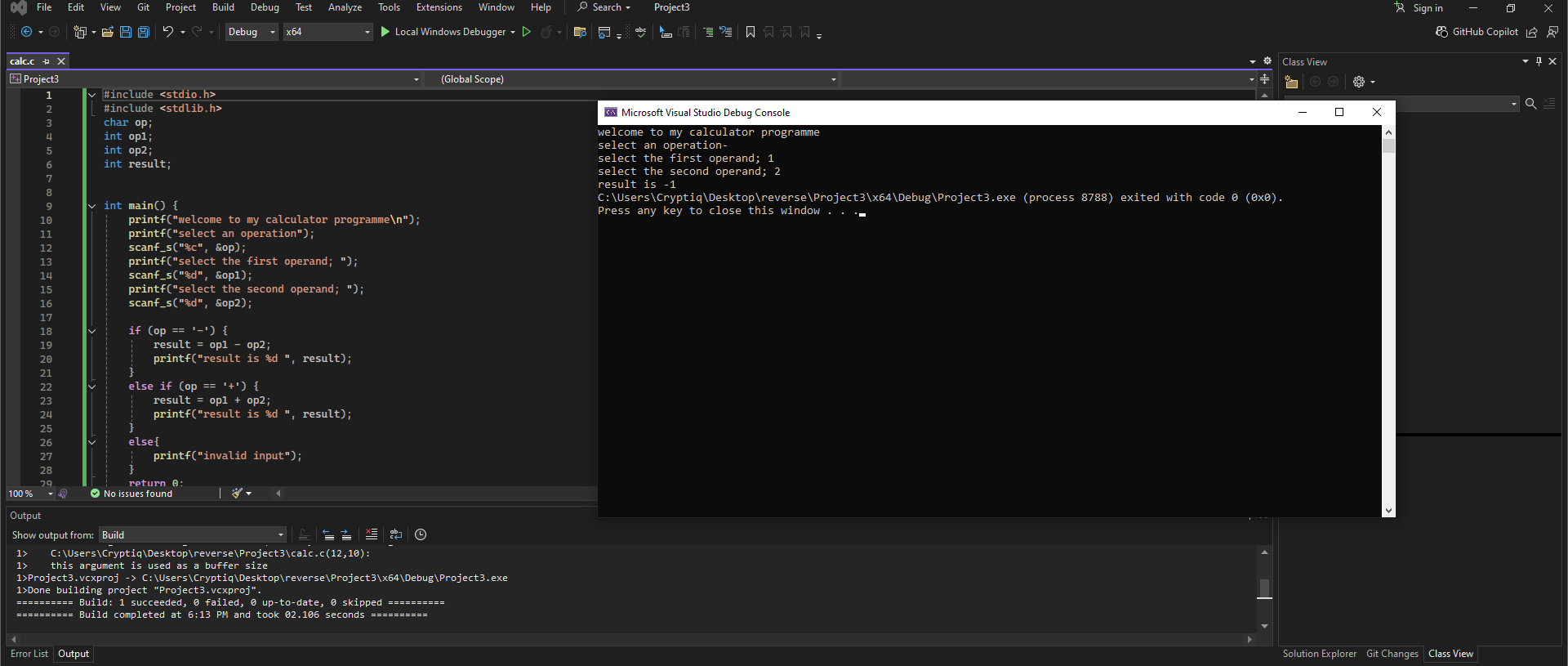
Task: Toggle auto-hide pin on Class View
Action: pos(1539,61)
